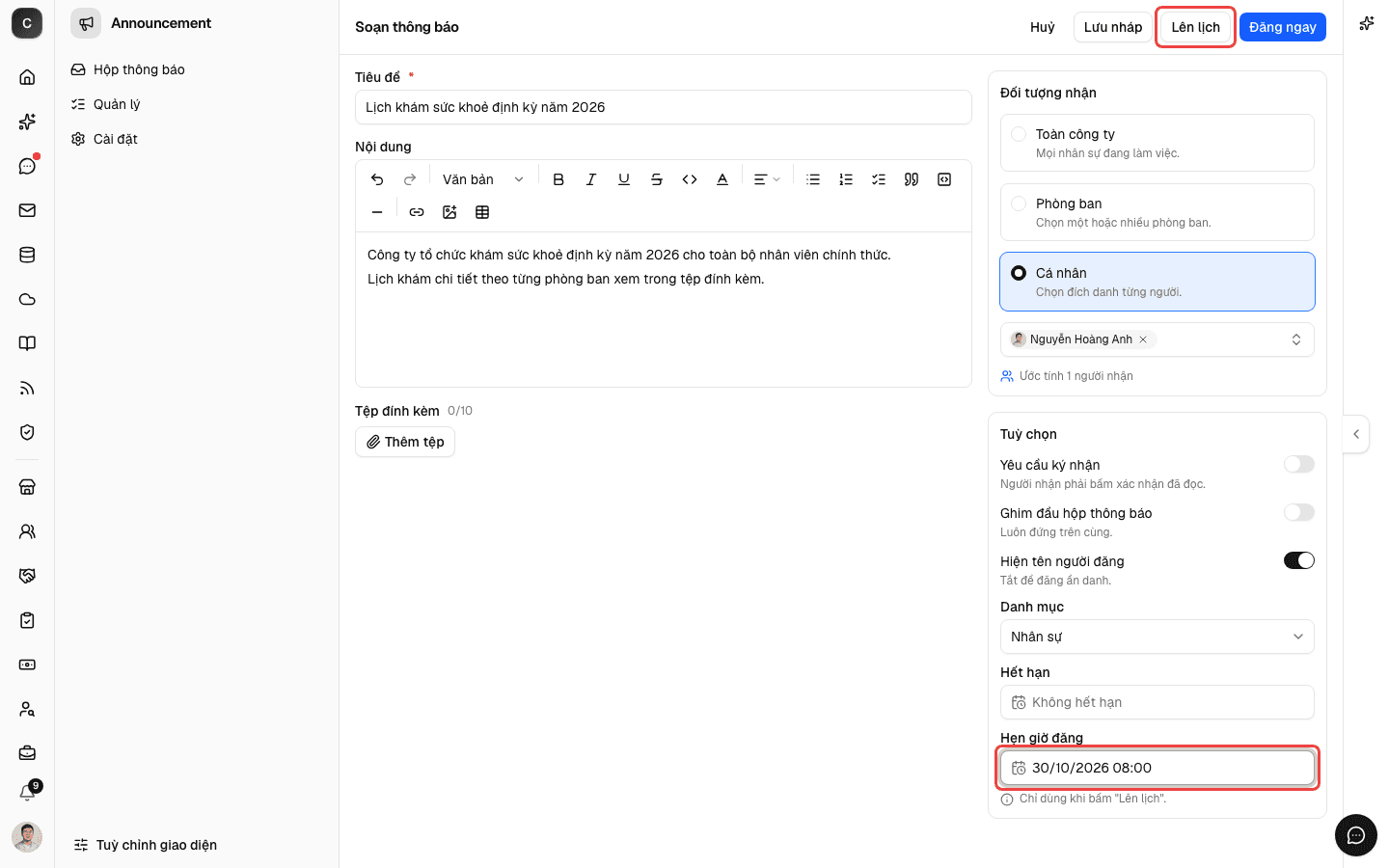Open the 'Văn bản' text style dropdown
Screen dimensions: 1389x868
[482, 179]
